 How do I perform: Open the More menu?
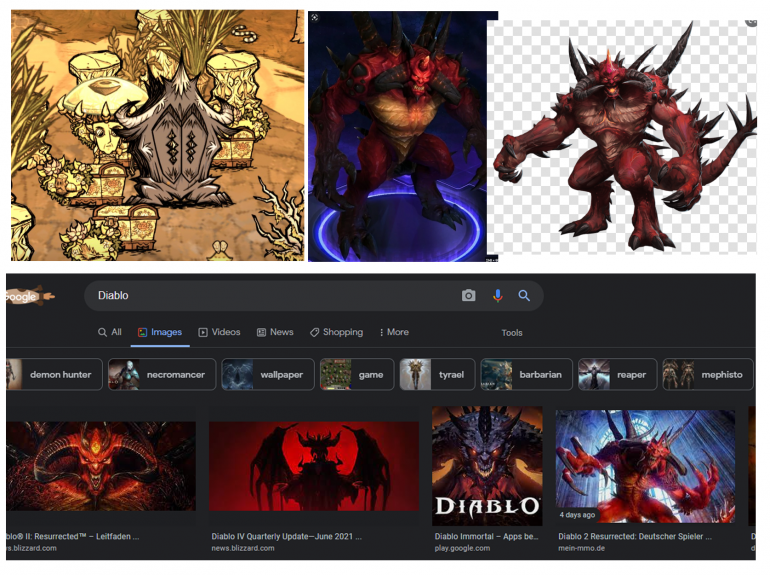394,332
